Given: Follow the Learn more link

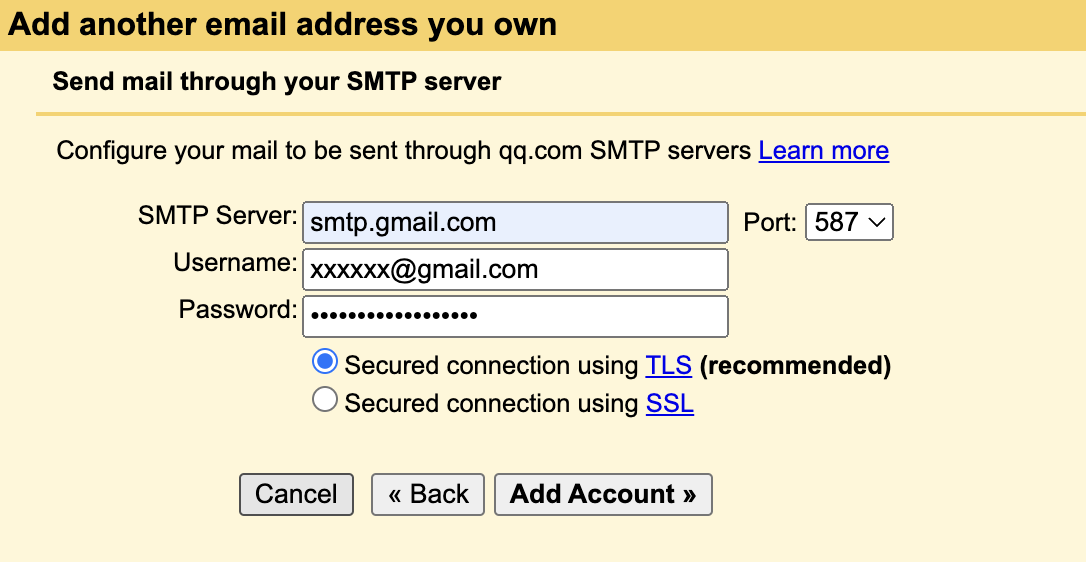Looking at the screenshot, I should pos(824,150).
